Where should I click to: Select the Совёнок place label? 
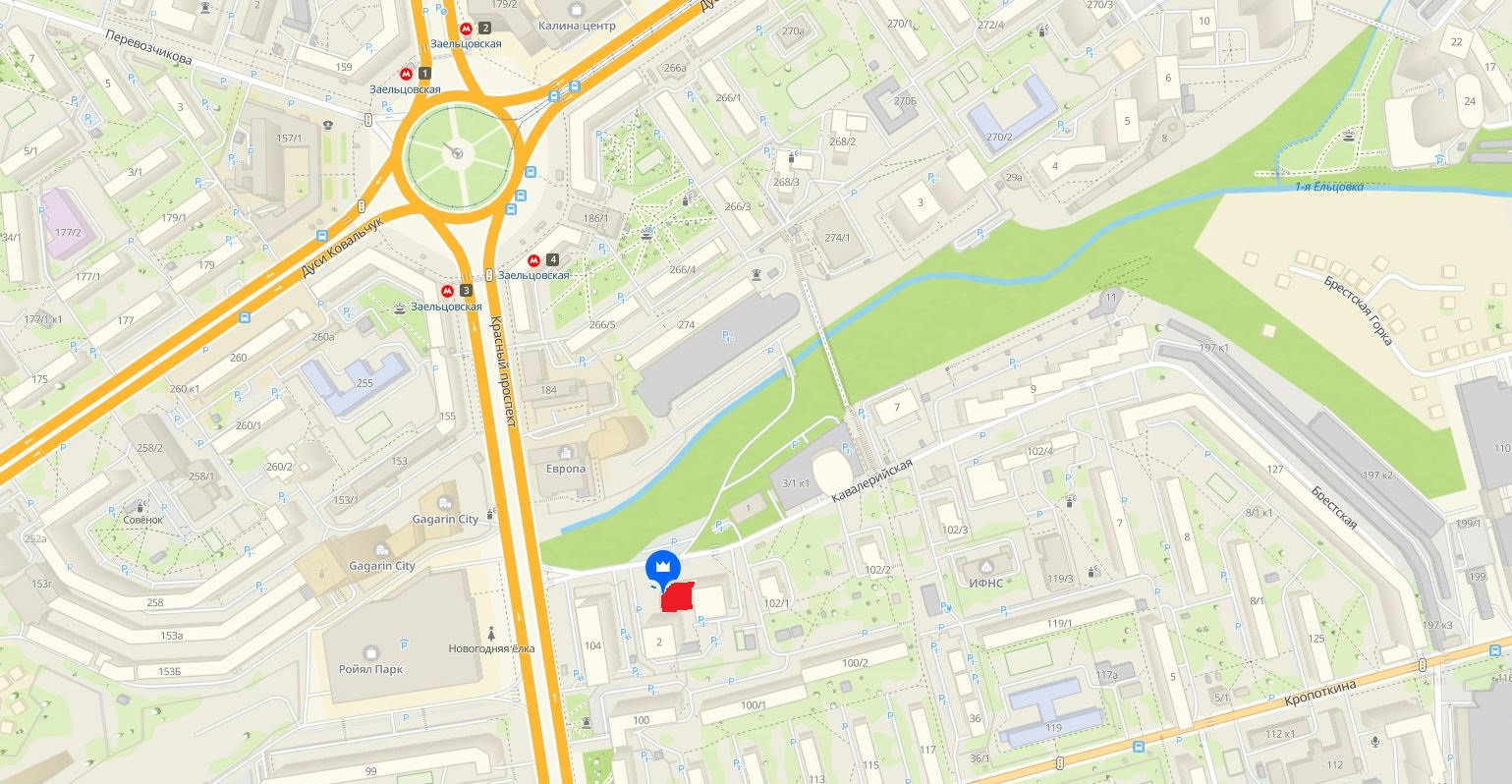(x=142, y=519)
